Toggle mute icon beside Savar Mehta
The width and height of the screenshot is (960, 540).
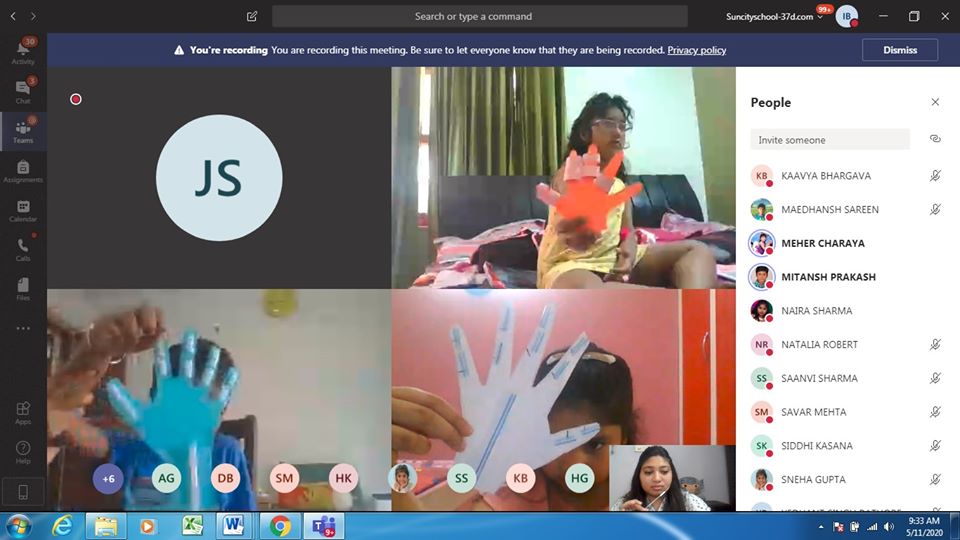pyautogui.click(x=935, y=412)
